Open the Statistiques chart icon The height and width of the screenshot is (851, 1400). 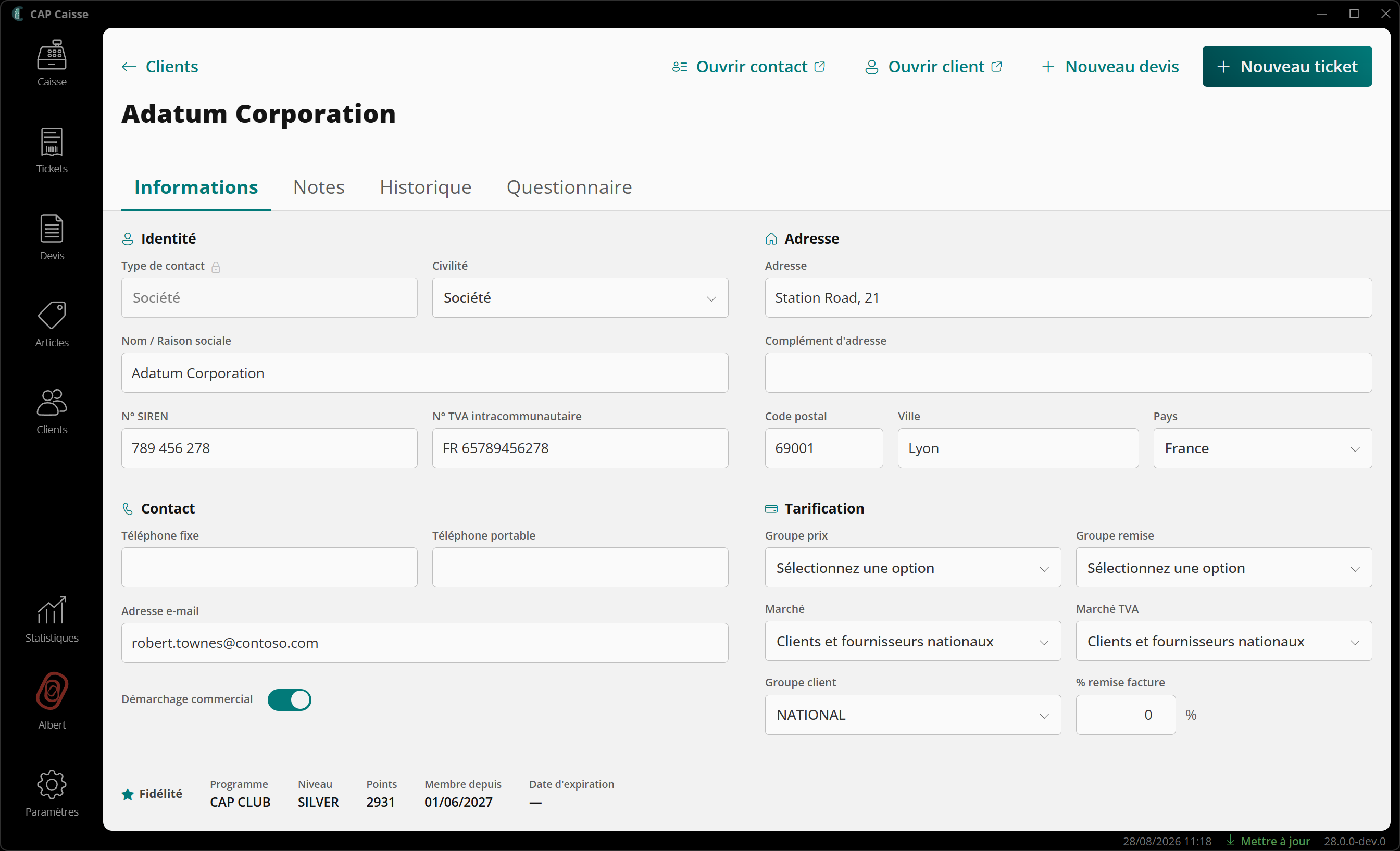[x=52, y=610]
